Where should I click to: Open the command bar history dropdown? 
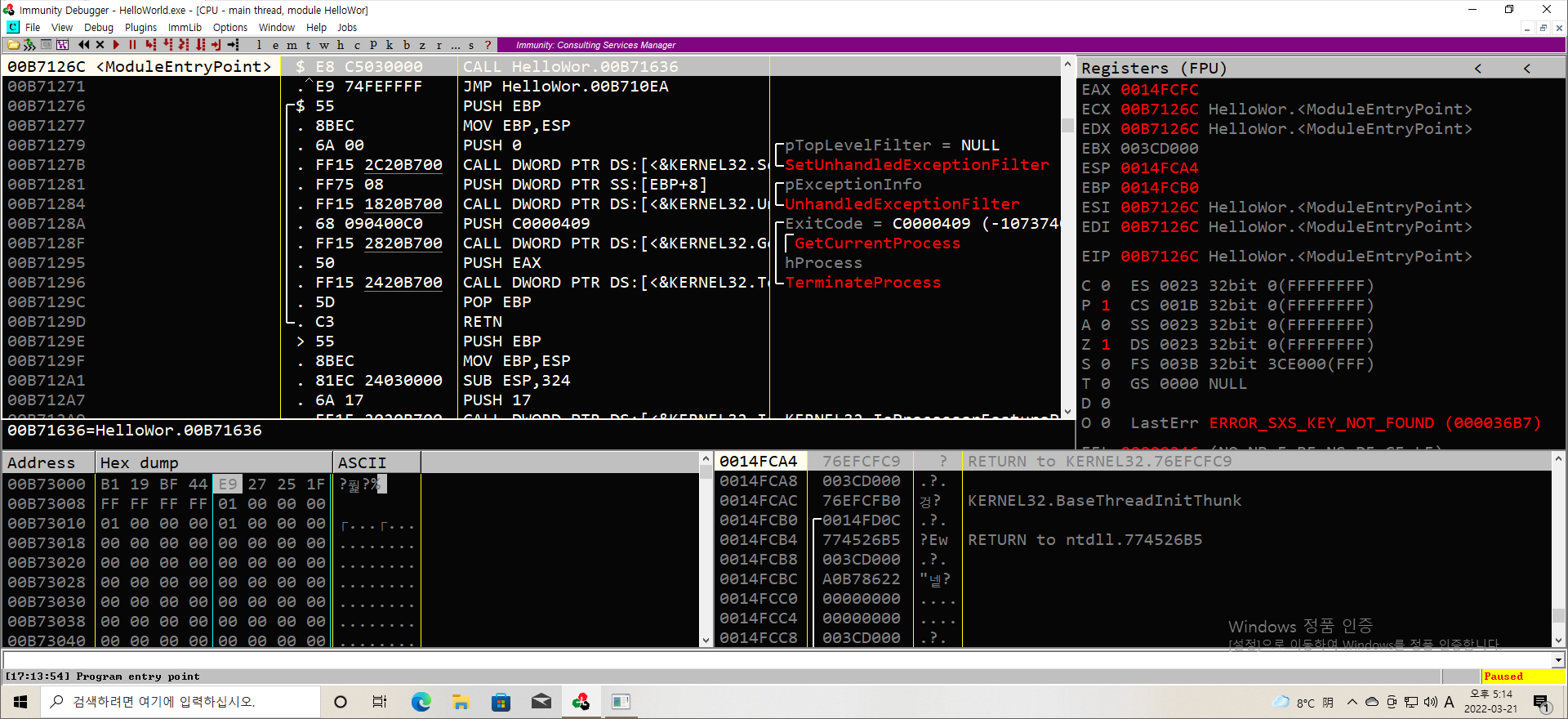click(x=1558, y=659)
